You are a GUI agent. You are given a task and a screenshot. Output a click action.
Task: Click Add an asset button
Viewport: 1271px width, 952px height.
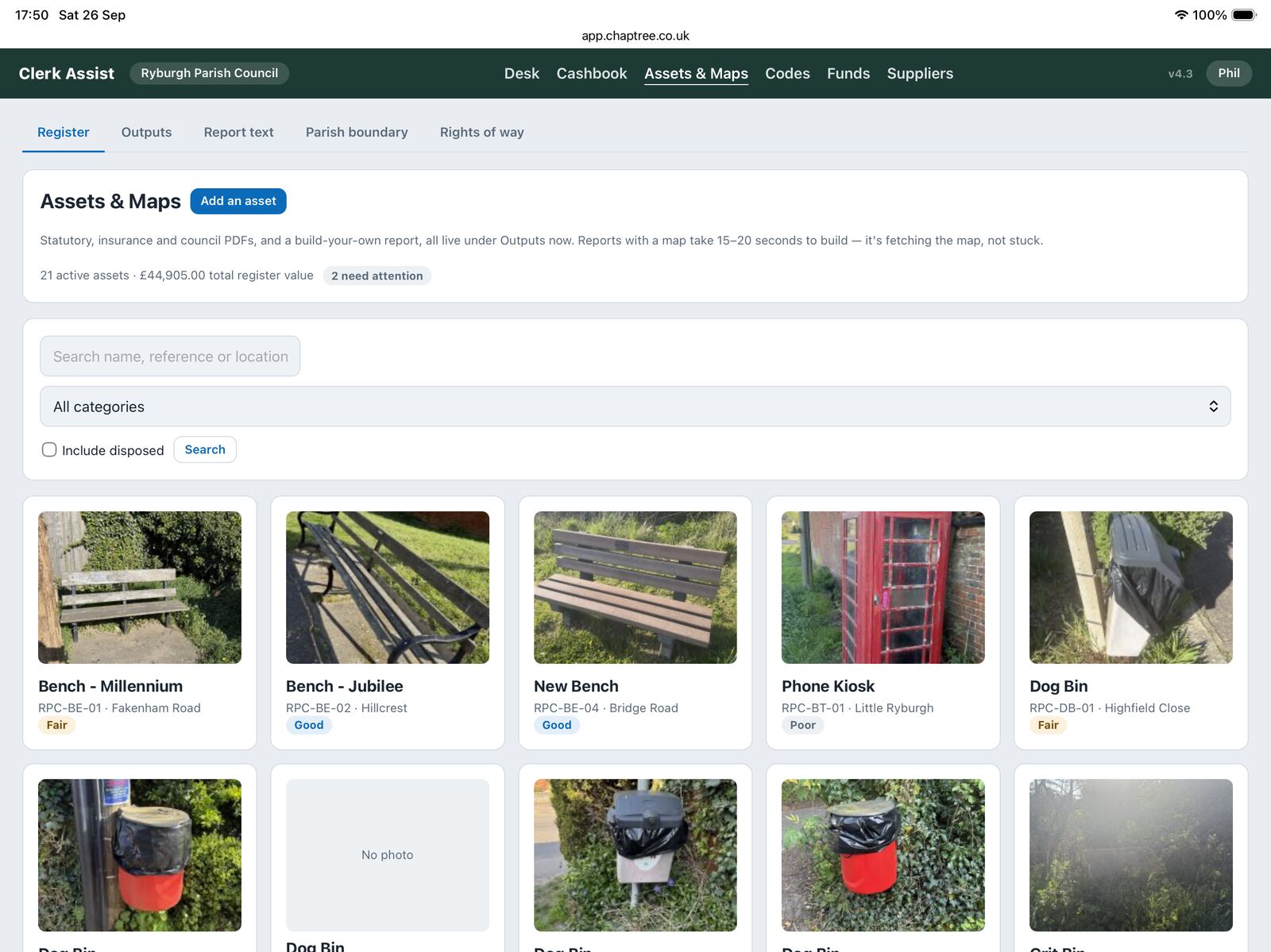coord(238,201)
